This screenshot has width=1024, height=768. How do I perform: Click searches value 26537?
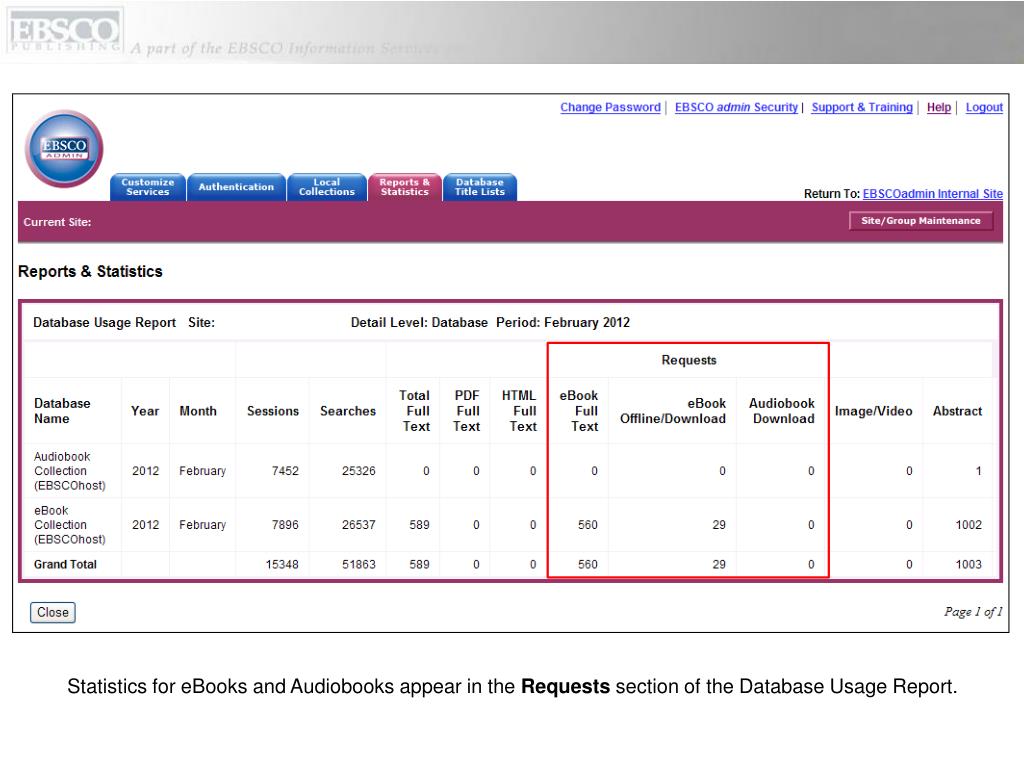[x=359, y=525]
